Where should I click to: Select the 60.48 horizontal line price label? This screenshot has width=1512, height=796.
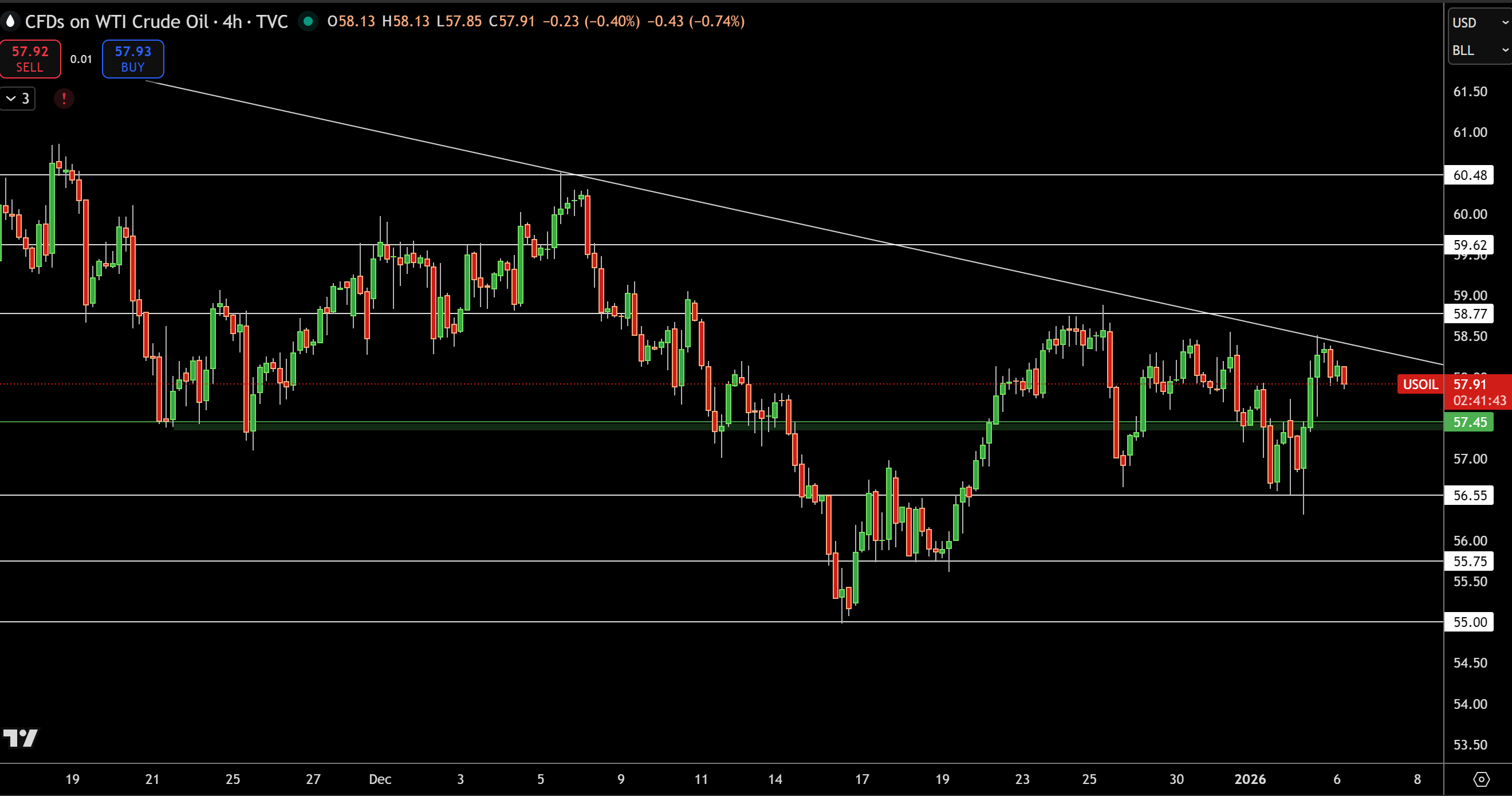1469,175
